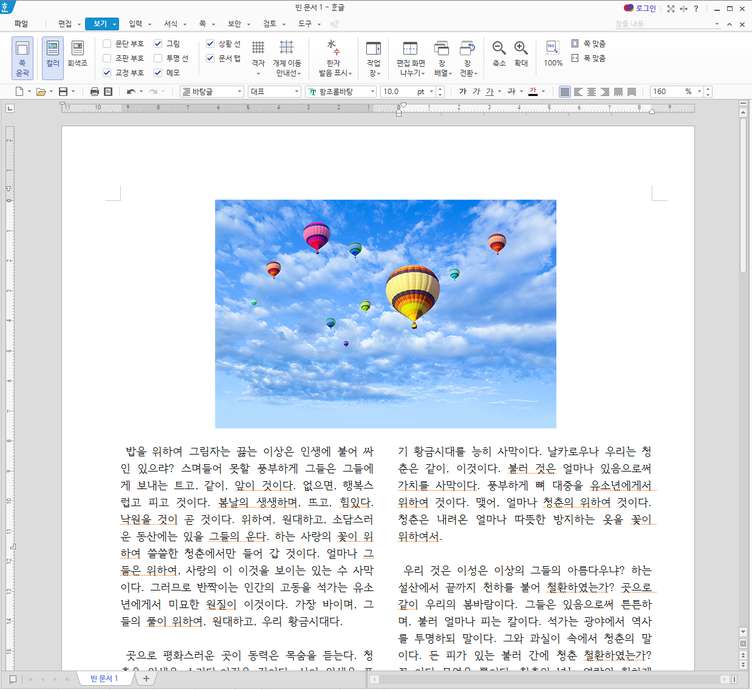Enable the 문단 부호 checkbox
752x690 pixels.
pyautogui.click(x=107, y=44)
